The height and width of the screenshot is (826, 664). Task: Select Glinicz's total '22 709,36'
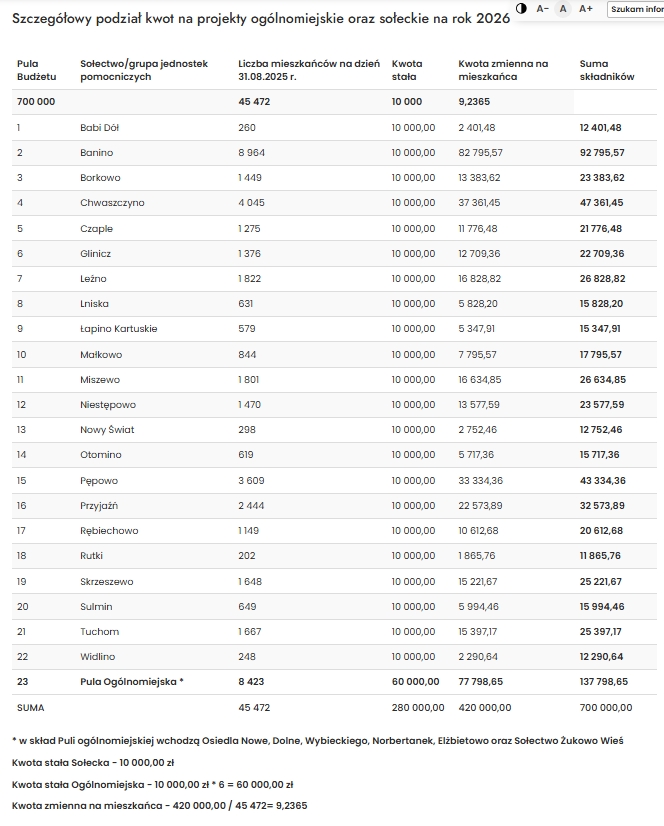[x=602, y=253]
